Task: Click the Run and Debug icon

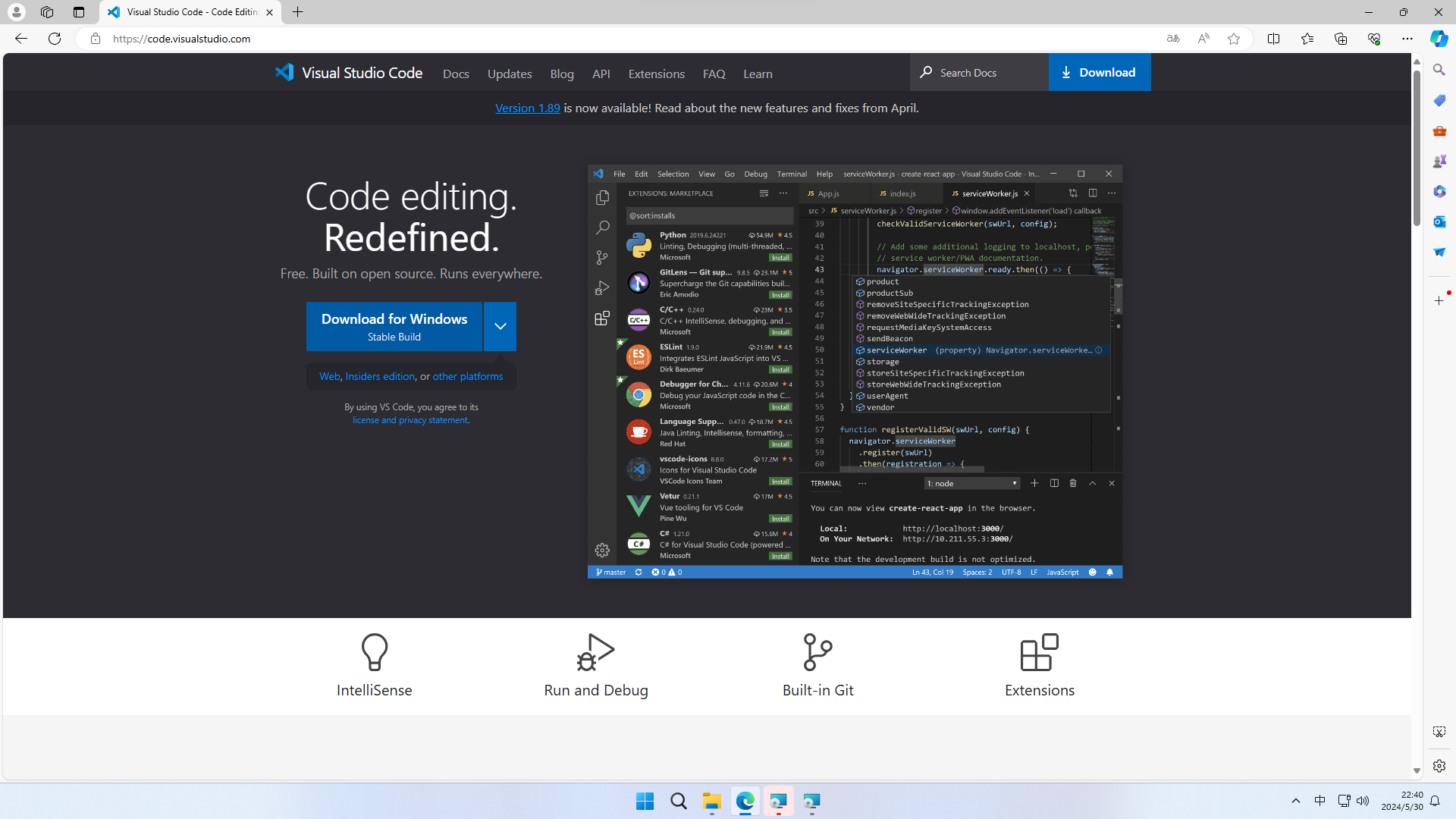Action: point(595,652)
